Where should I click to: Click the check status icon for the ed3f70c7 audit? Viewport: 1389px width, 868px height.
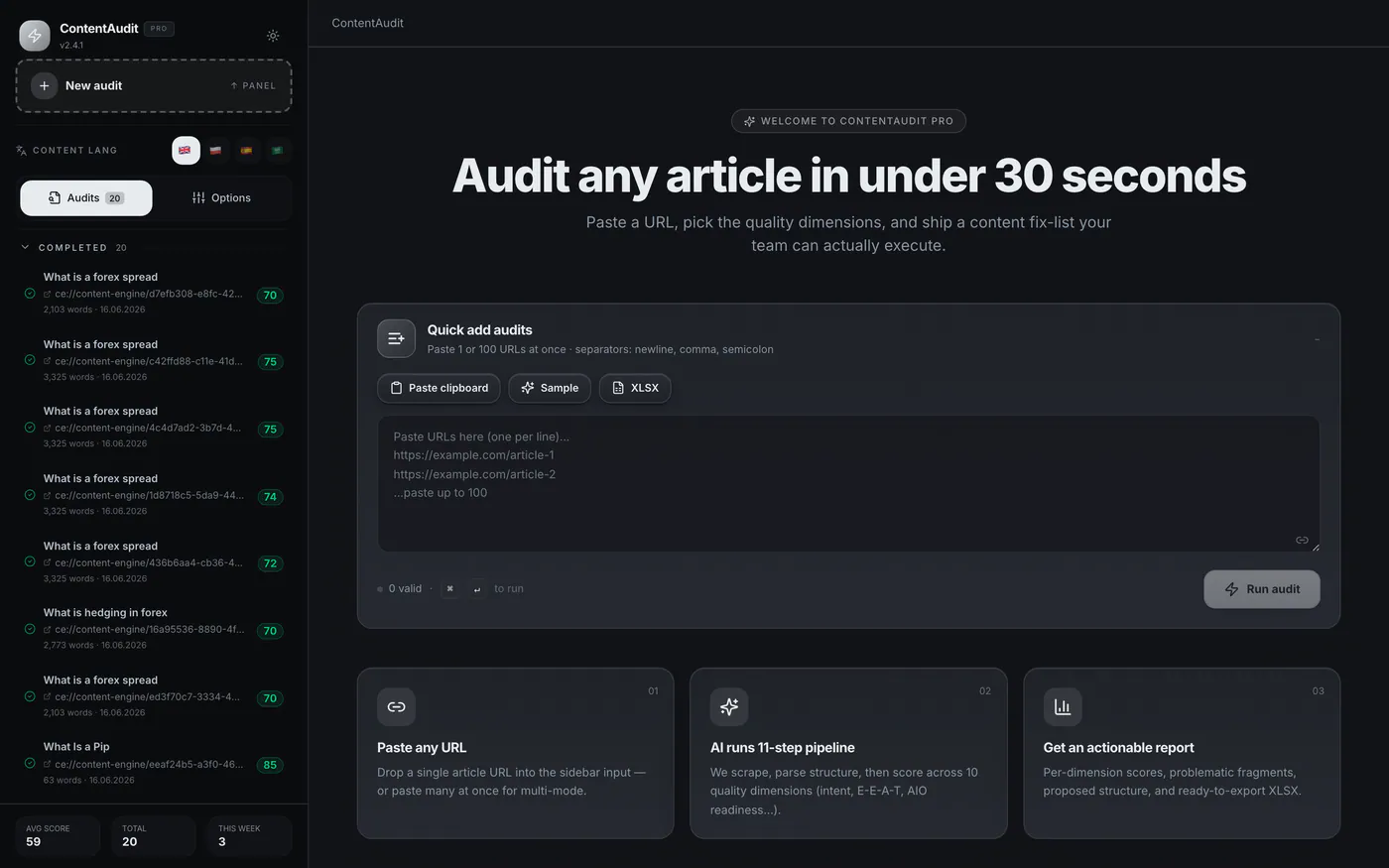pos(30,696)
